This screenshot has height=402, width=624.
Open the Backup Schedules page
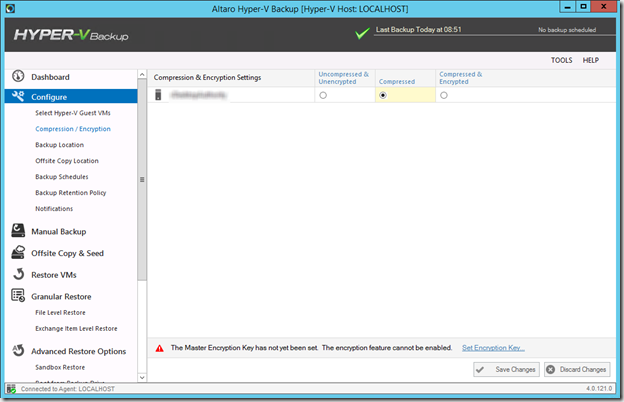tap(62, 177)
